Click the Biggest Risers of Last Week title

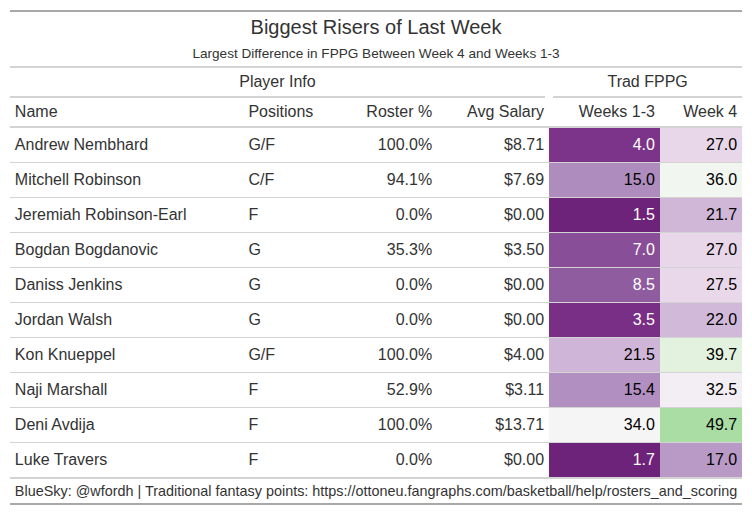point(376,27)
